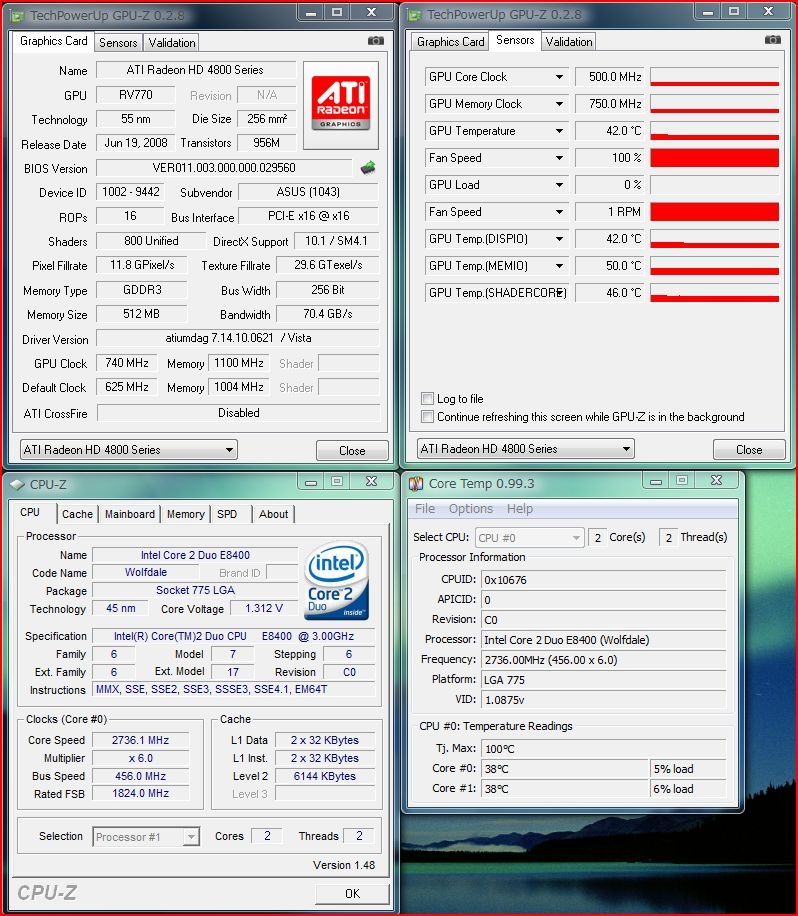Click the camera screenshot icon in Graphics Card window
This screenshot has width=798, height=916.
click(x=376, y=41)
